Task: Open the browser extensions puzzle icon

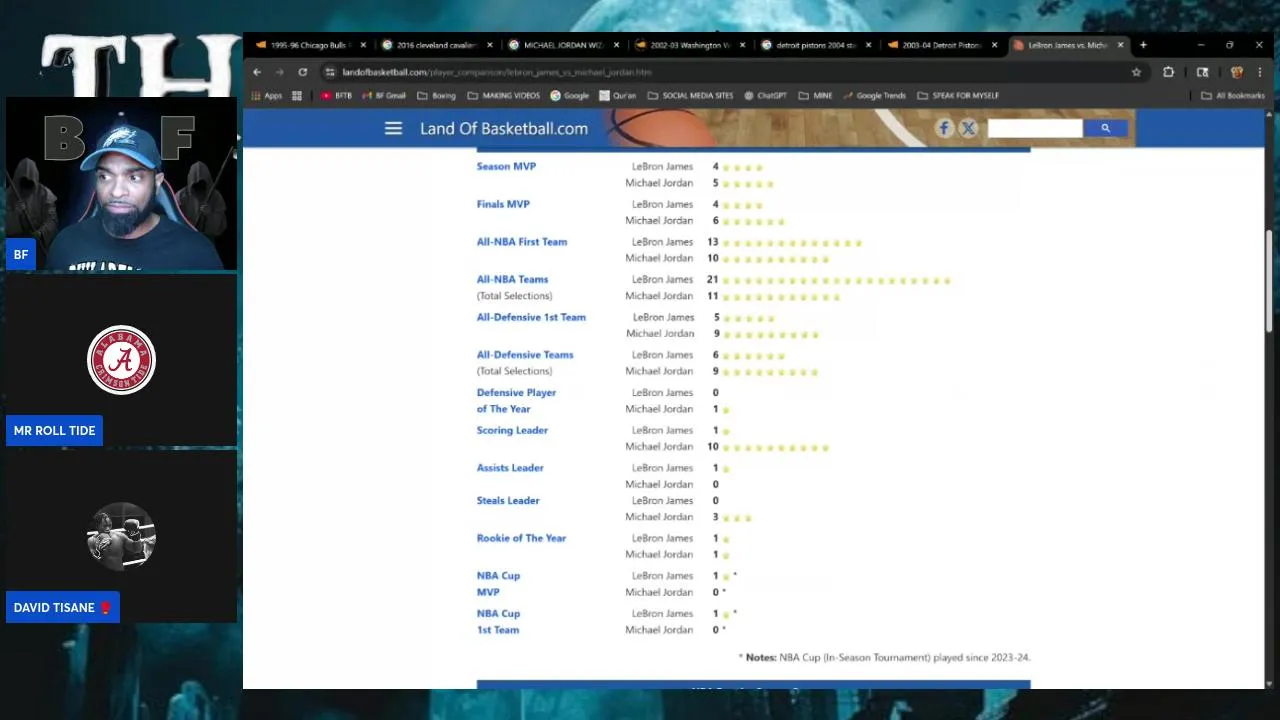Action: coord(1168,72)
